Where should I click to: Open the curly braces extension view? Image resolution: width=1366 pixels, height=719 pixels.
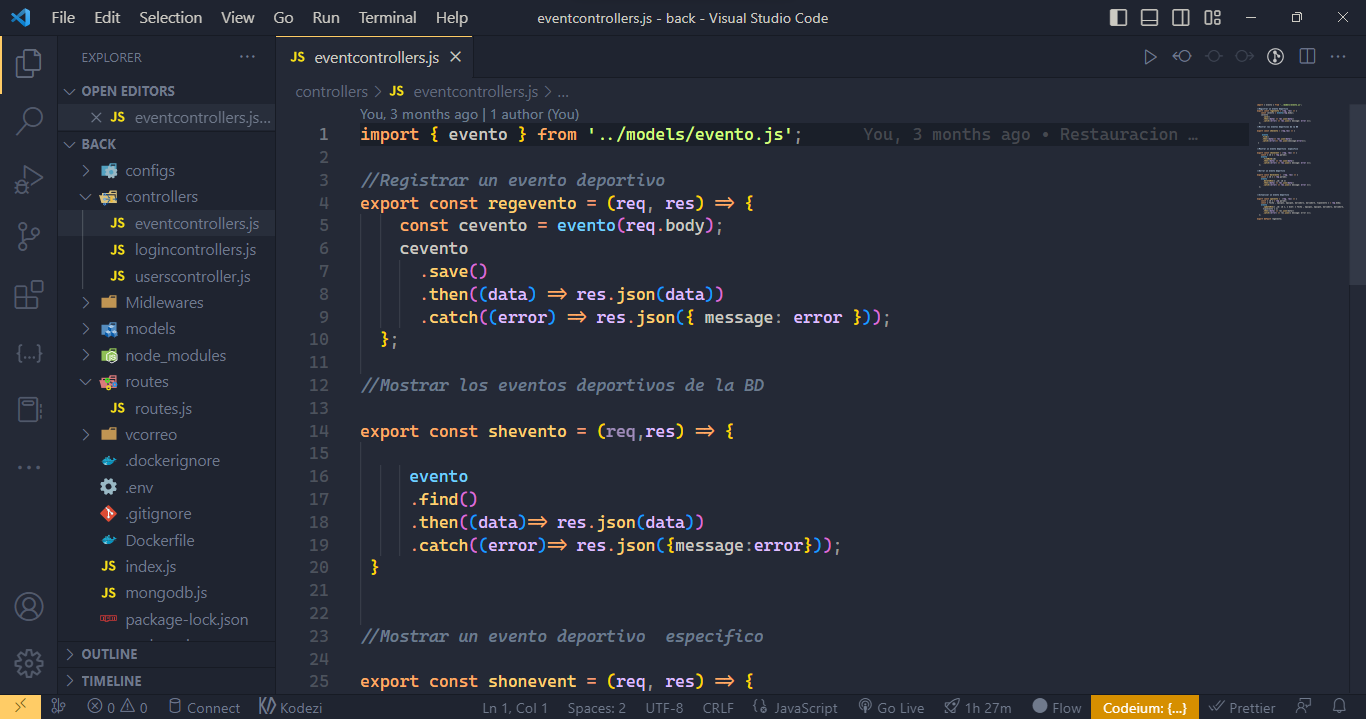pyautogui.click(x=29, y=353)
